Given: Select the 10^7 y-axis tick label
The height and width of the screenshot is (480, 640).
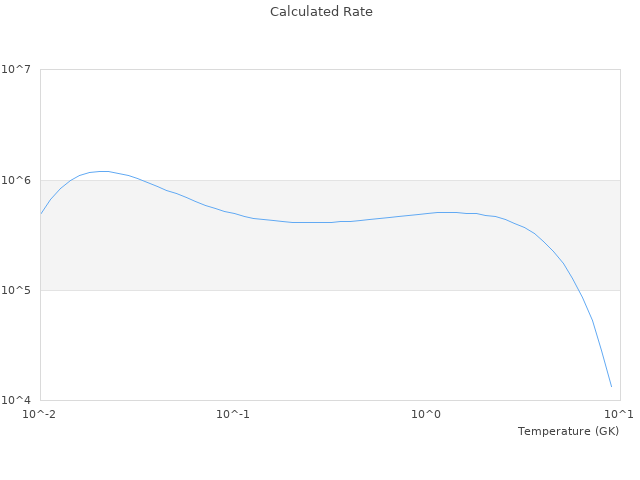Looking at the screenshot, I should [x=16, y=69].
